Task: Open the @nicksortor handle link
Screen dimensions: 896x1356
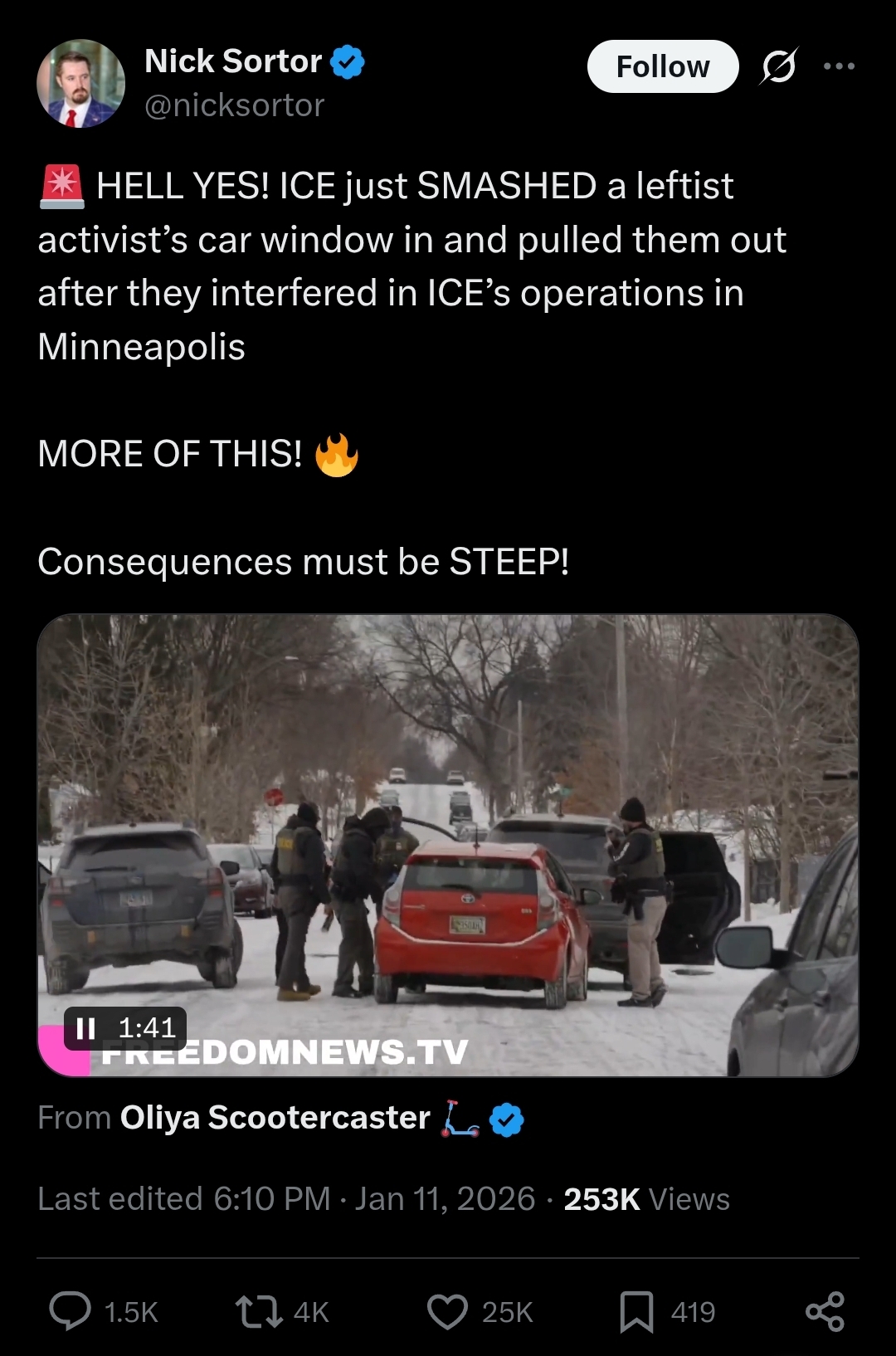Action: (234, 105)
